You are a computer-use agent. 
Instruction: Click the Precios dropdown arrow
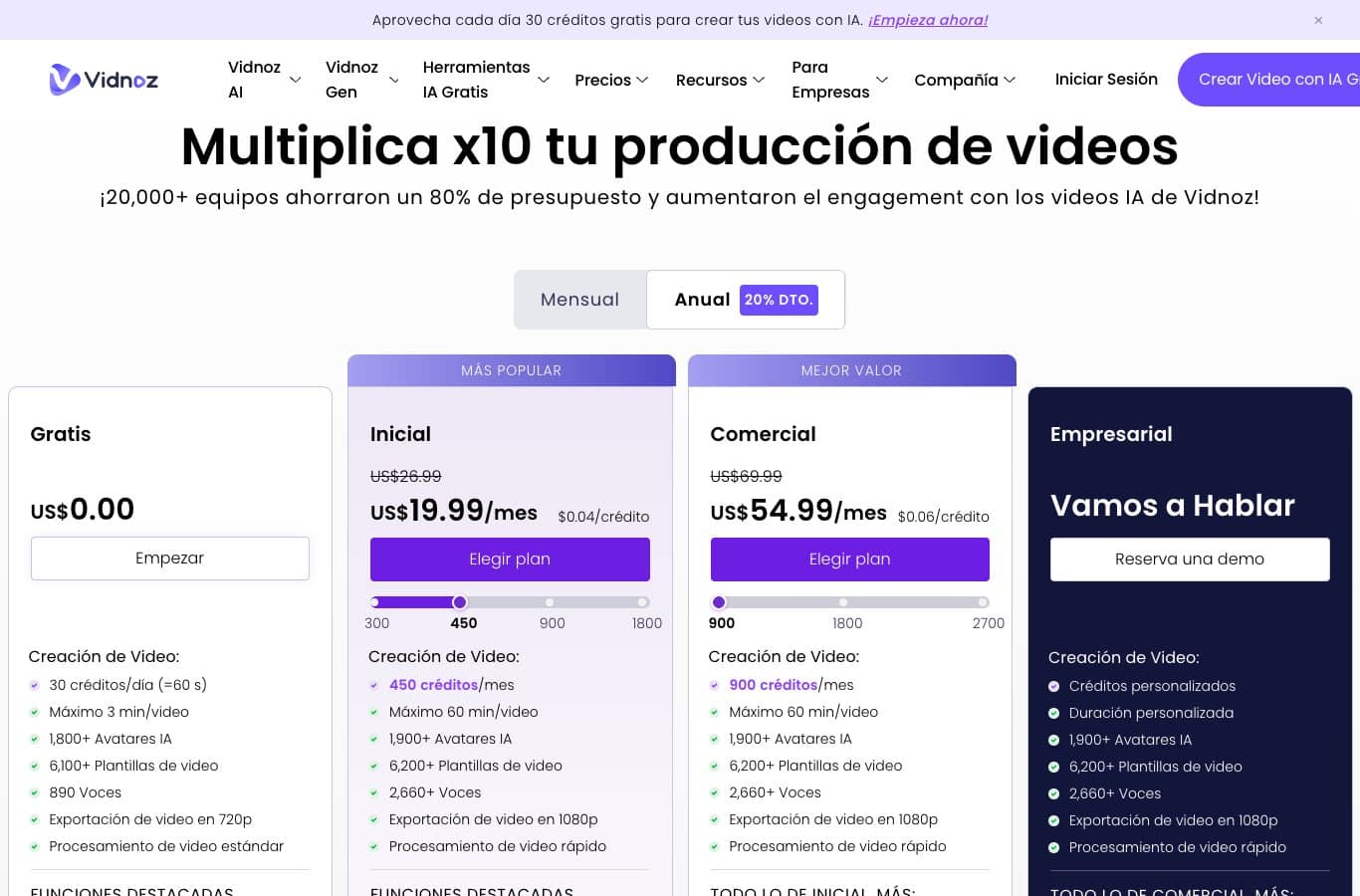coord(642,80)
